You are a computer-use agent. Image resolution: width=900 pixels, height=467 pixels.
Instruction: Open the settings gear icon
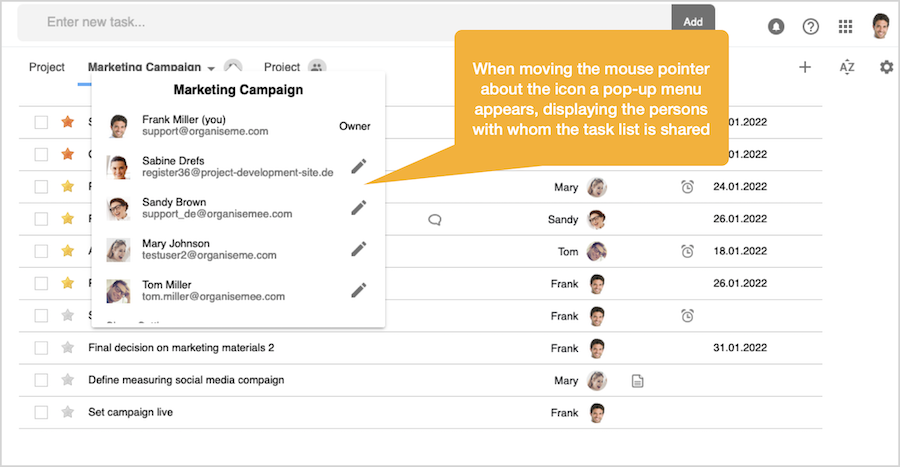886,67
